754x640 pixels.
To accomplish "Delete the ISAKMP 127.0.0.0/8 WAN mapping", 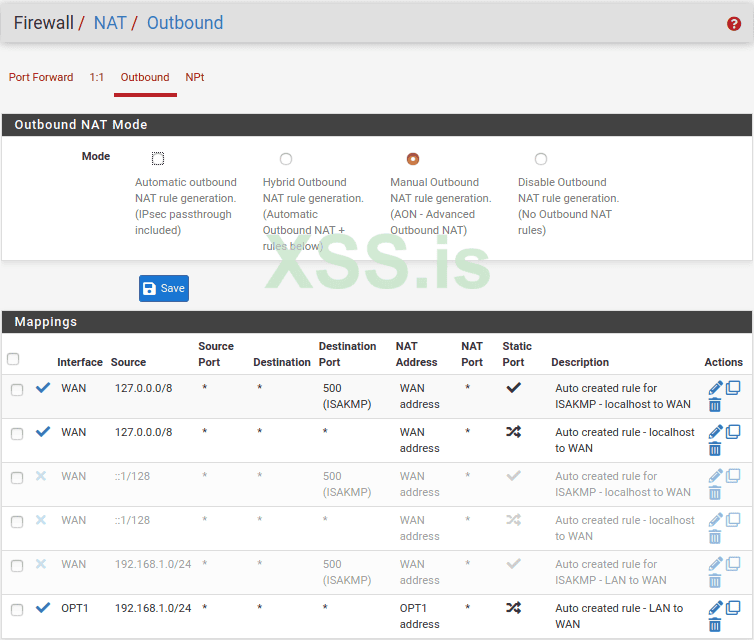I will coord(715,405).
